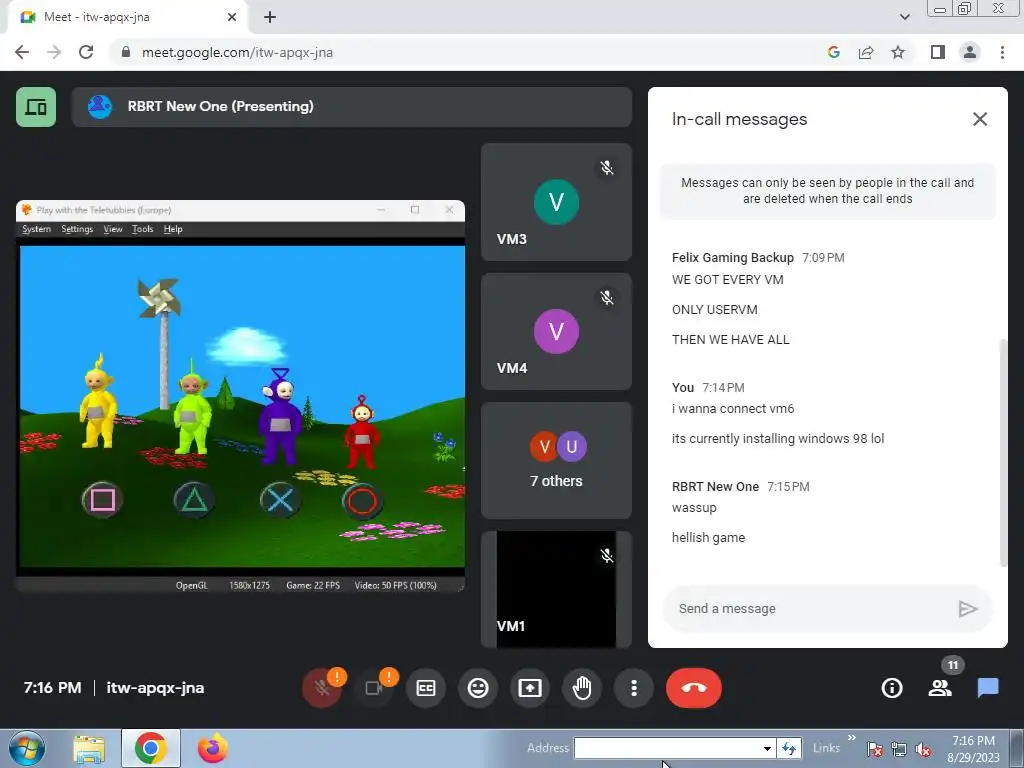Open emoji reactions button
The width and height of the screenshot is (1024, 768).
click(478, 688)
